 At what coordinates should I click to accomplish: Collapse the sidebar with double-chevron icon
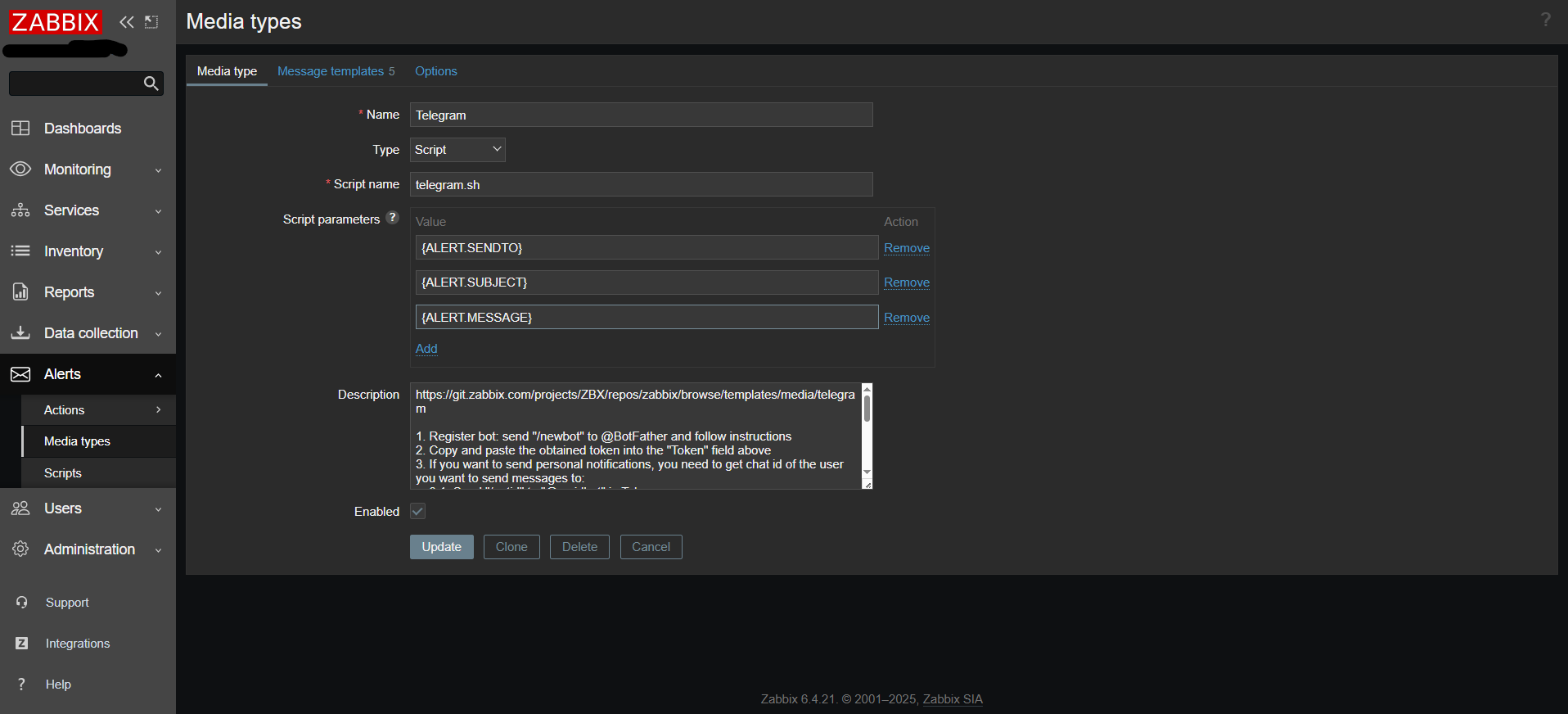127,22
